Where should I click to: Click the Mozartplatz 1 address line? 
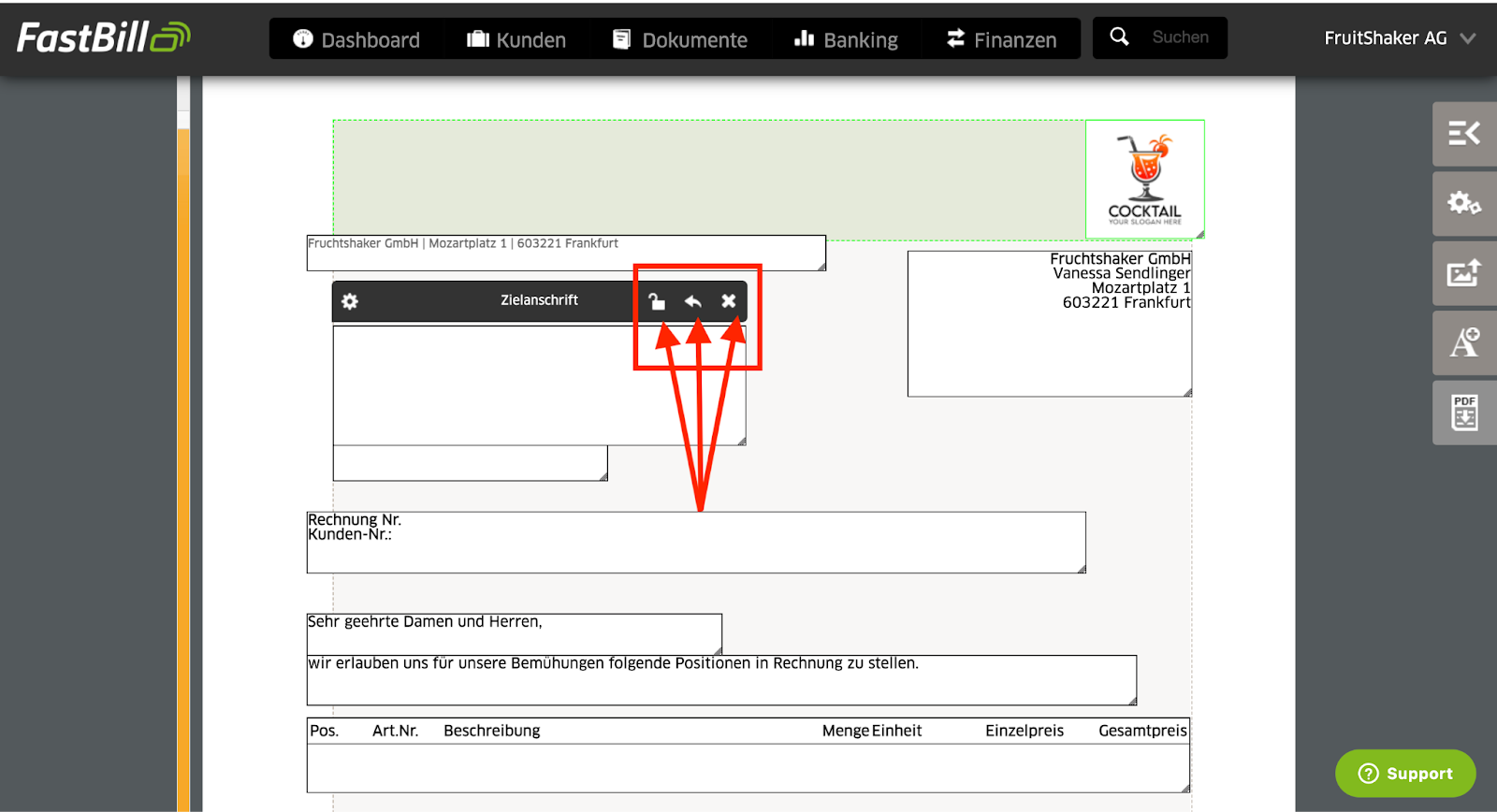point(1141,288)
